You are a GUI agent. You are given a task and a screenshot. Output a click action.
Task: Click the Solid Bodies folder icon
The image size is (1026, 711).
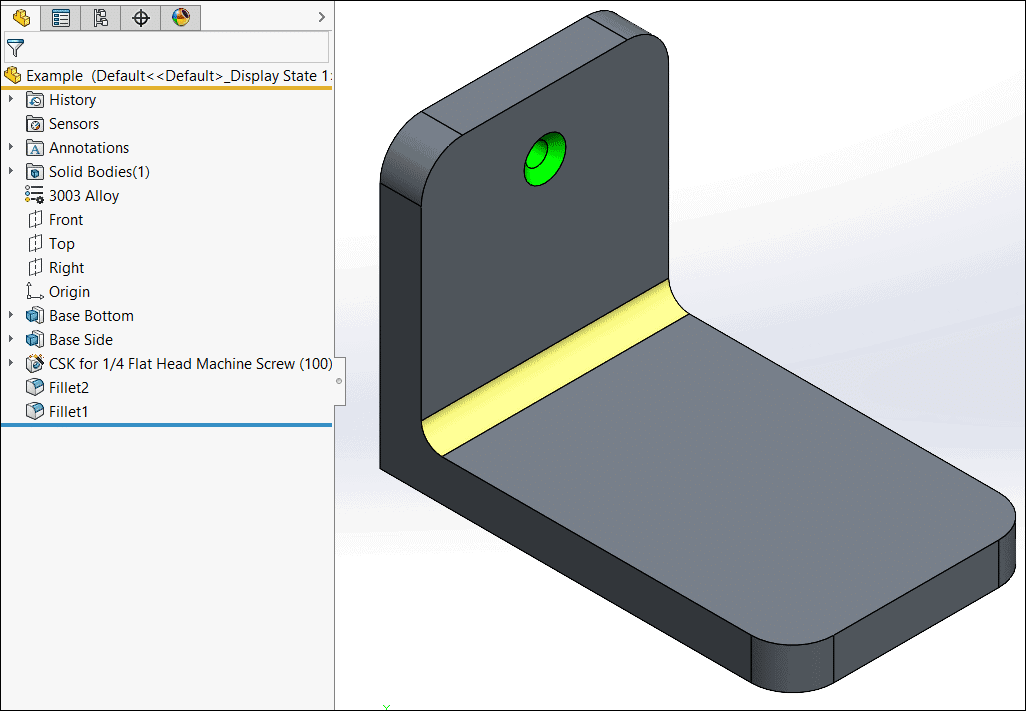[35, 172]
